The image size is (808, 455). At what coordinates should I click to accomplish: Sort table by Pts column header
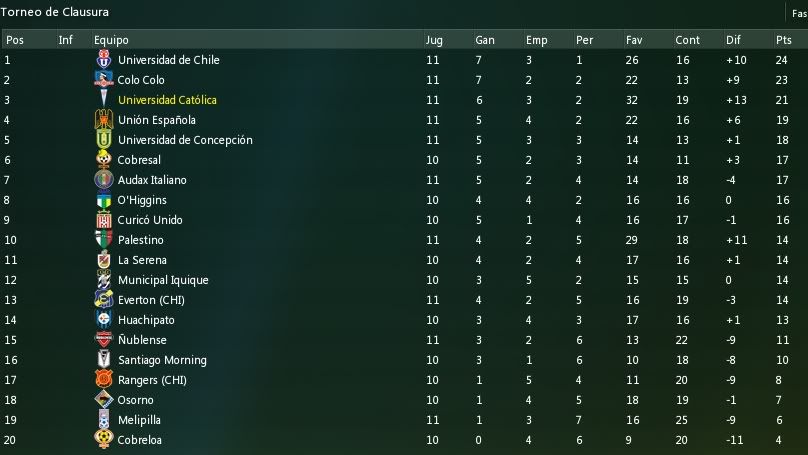click(x=783, y=40)
